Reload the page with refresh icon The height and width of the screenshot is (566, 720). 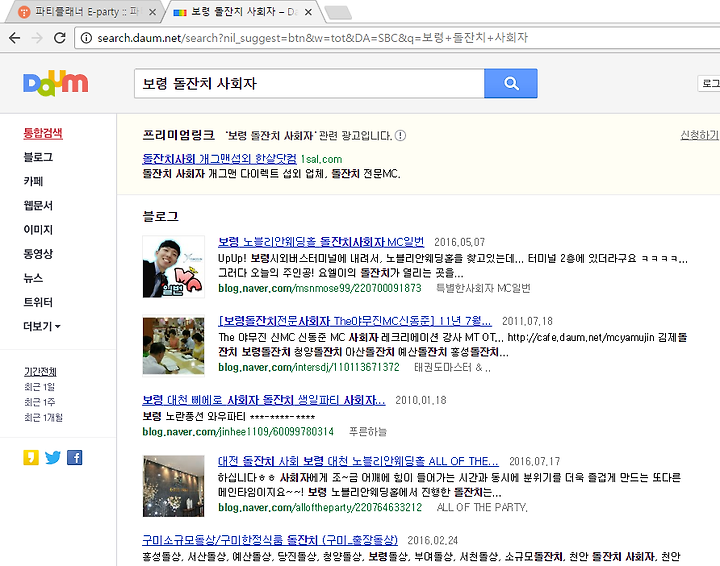(60, 38)
